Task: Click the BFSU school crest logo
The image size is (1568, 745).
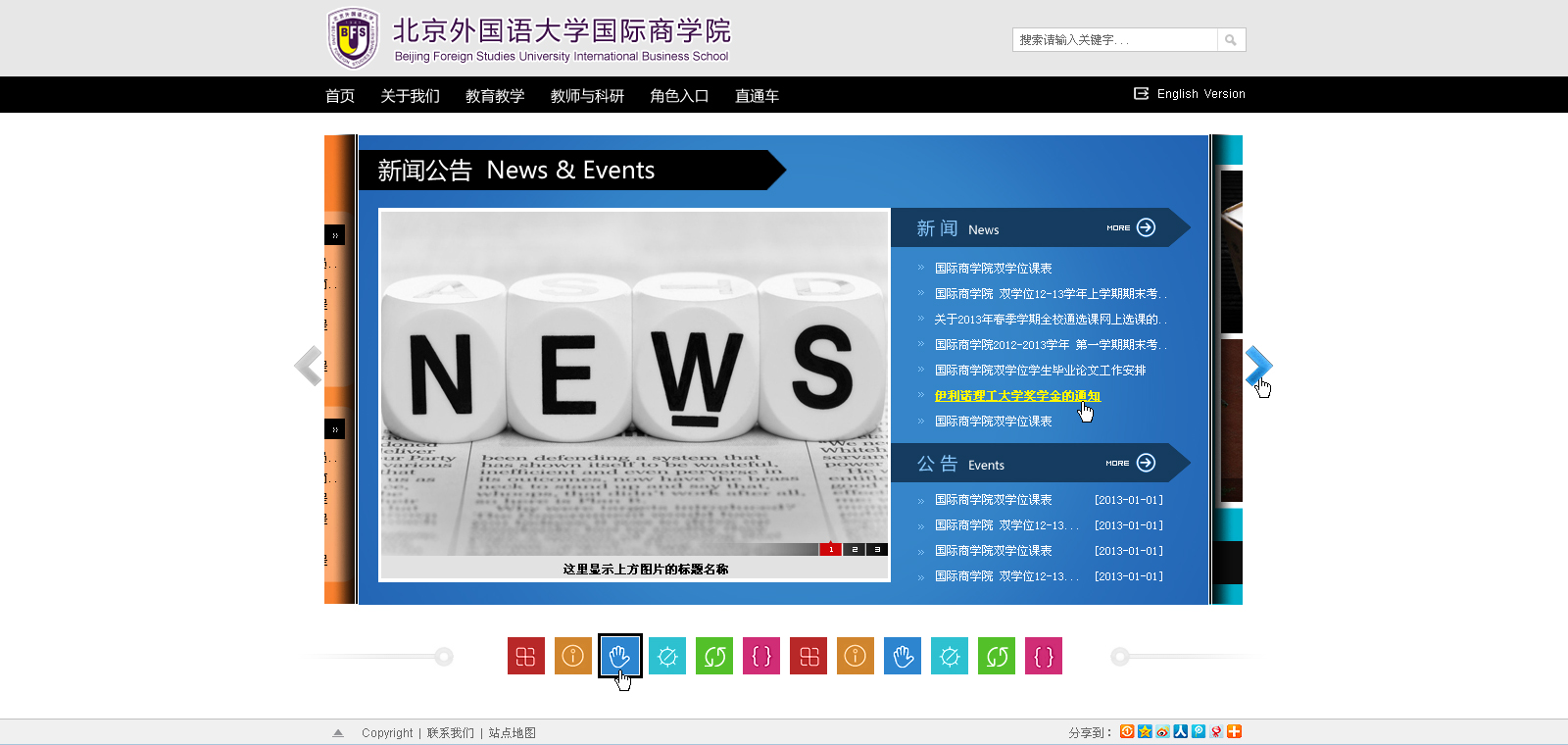Action: pyautogui.click(x=352, y=37)
